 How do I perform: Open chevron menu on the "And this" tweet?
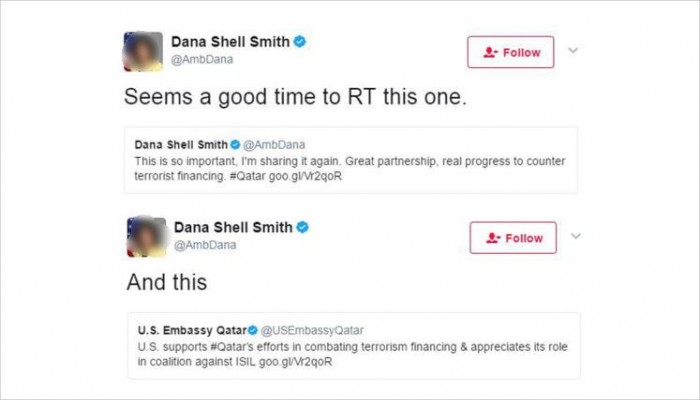[574, 236]
